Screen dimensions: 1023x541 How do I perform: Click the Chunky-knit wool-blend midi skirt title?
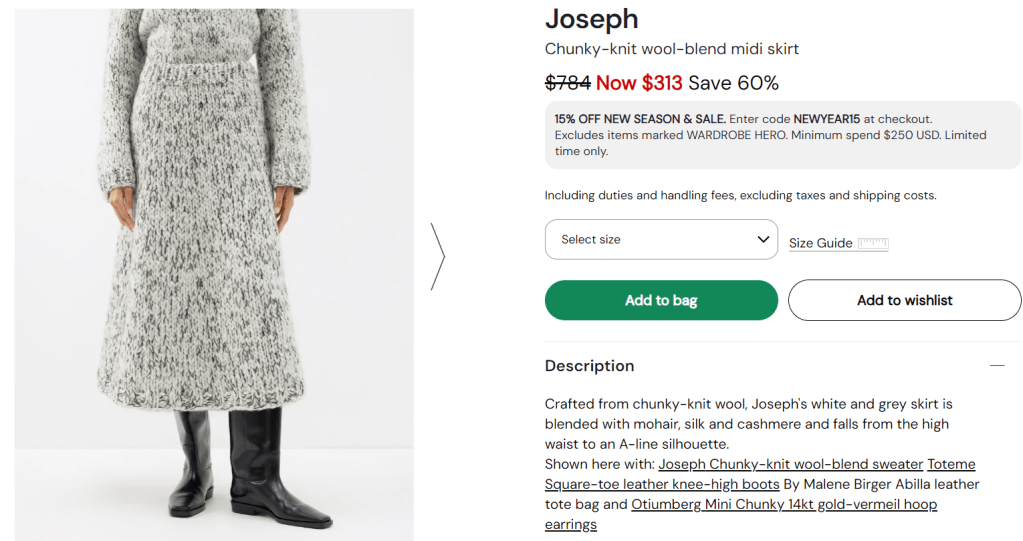coord(671,49)
